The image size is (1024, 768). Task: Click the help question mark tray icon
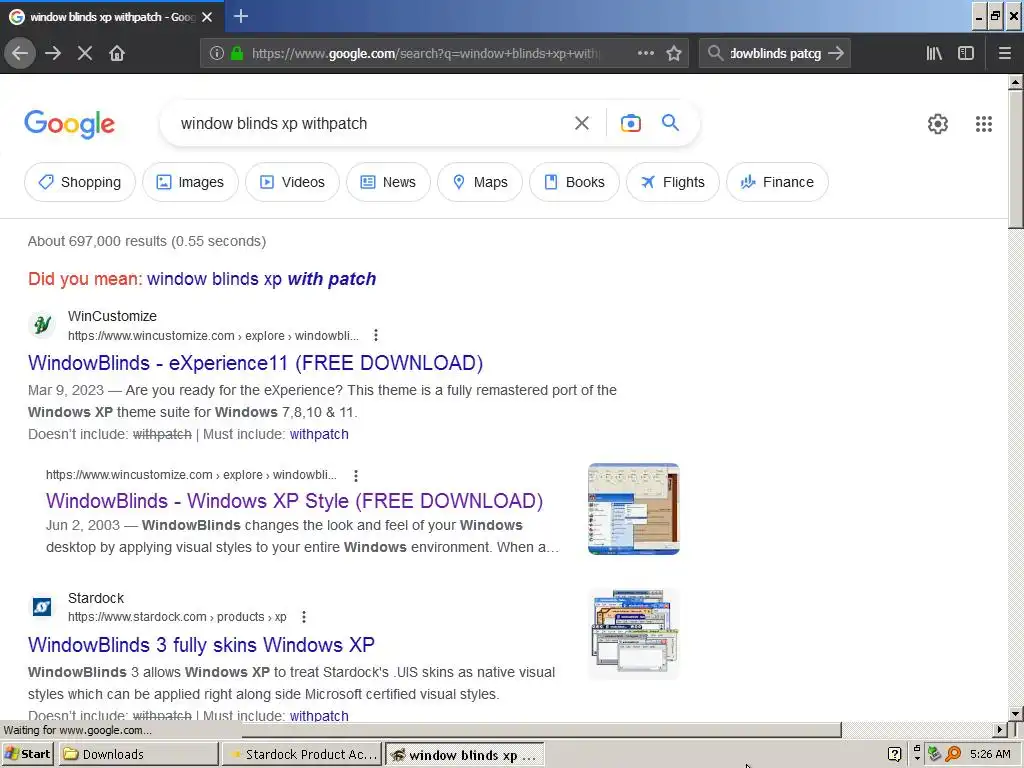point(895,754)
